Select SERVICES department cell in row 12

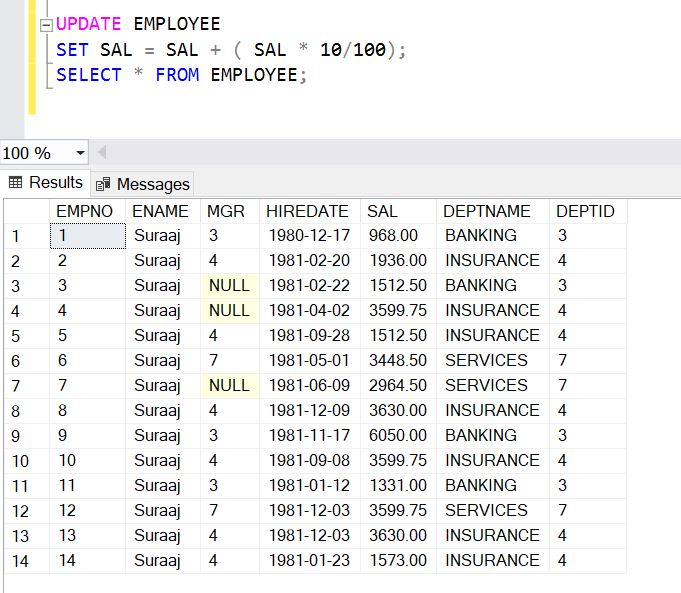pos(493,510)
